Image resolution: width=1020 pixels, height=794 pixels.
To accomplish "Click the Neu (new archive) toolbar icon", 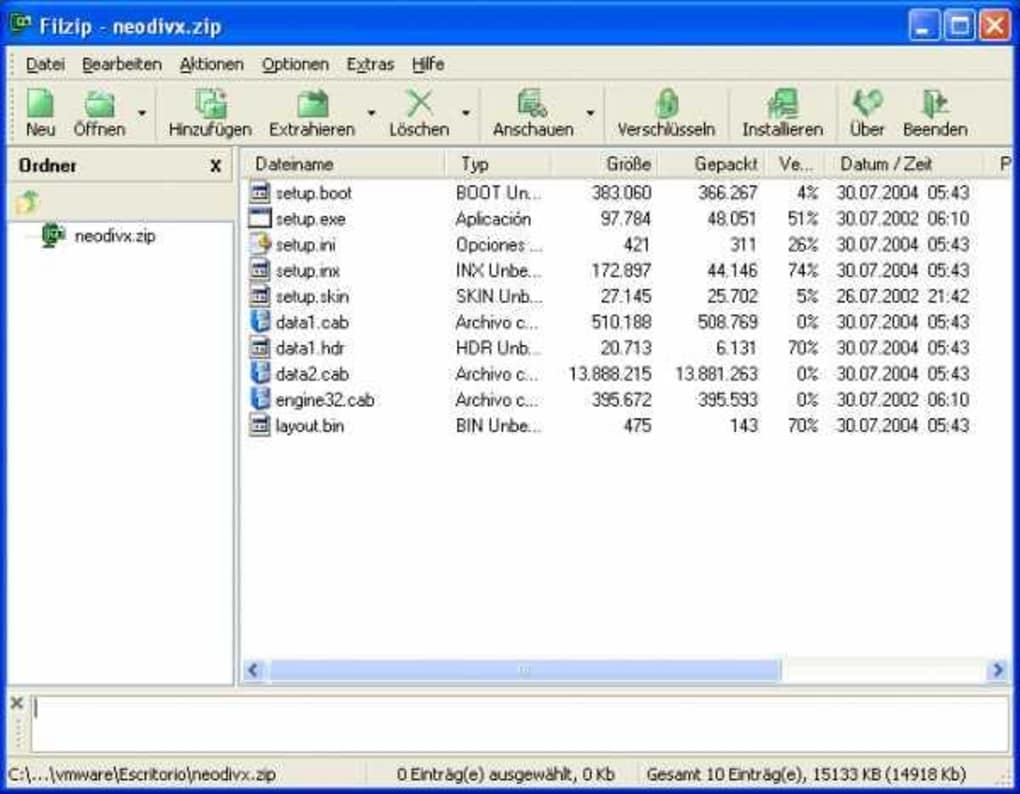I will tap(40, 103).
